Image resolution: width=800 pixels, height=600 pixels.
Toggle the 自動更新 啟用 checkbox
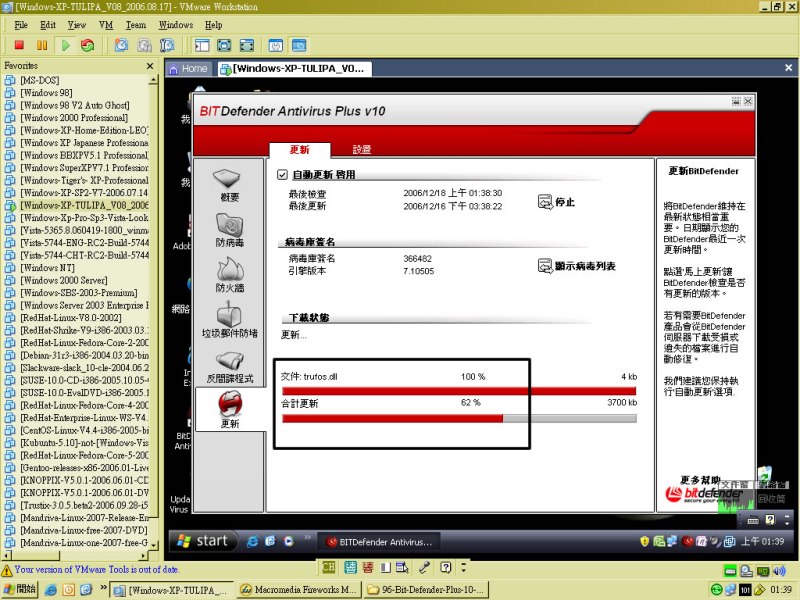pos(282,175)
